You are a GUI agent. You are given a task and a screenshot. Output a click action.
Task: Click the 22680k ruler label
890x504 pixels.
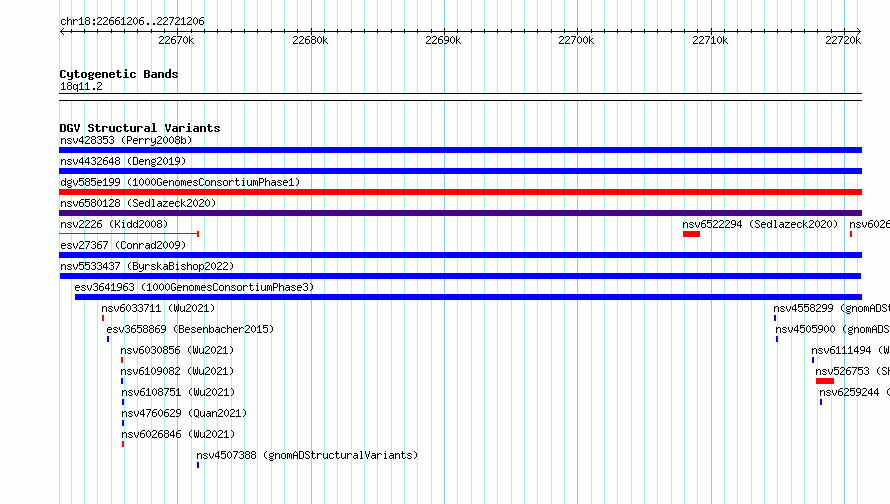(310, 40)
